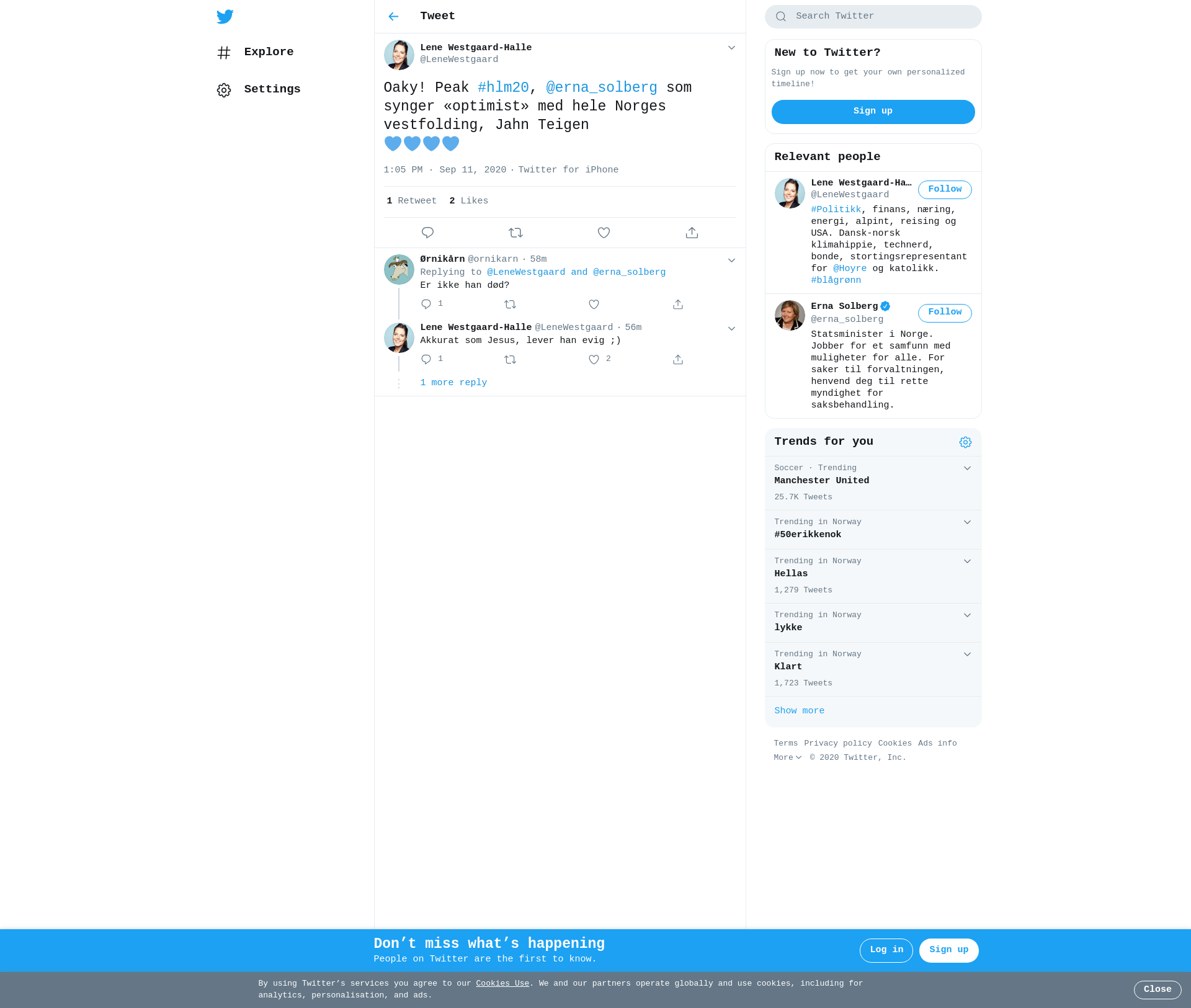Open the Trends settings gear icon
This screenshot has width=1191, height=1008.
tap(965, 442)
